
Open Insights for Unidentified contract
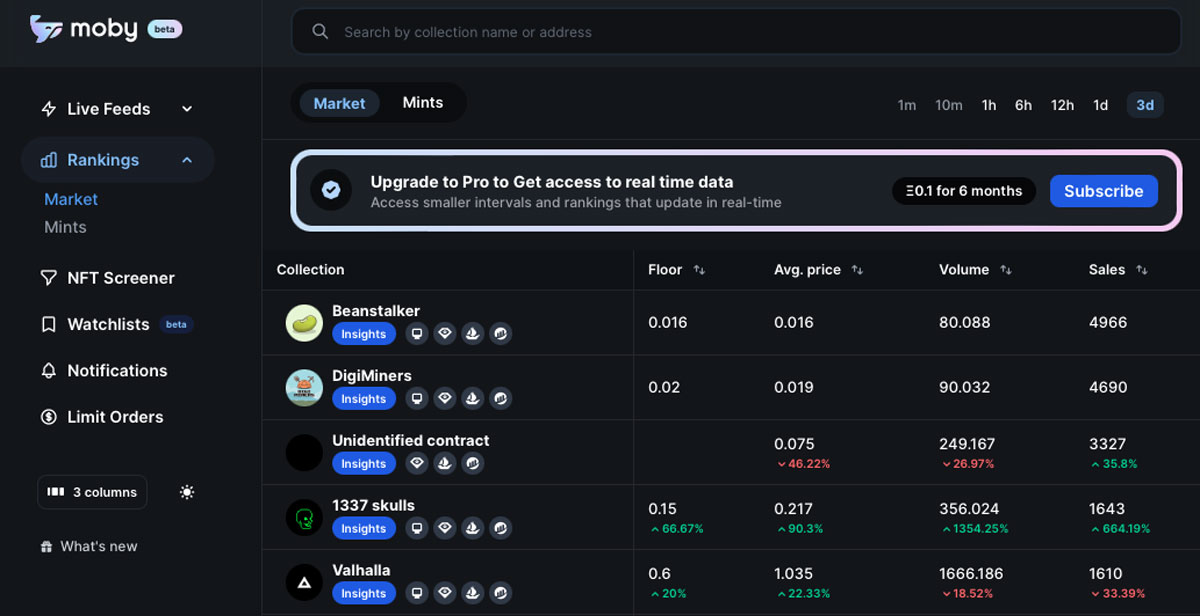(x=364, y=464)
